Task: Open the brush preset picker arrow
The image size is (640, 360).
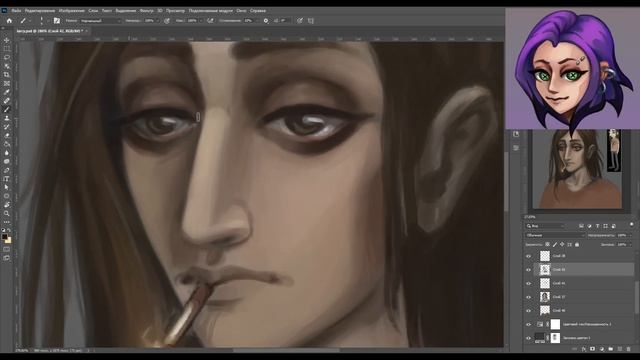Action: click(48, 20)
